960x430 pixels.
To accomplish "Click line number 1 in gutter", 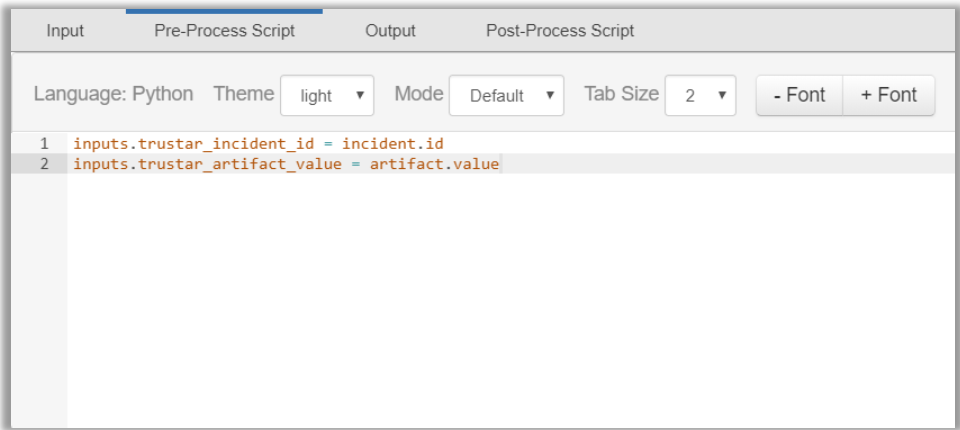I will (x=44, y=144).
